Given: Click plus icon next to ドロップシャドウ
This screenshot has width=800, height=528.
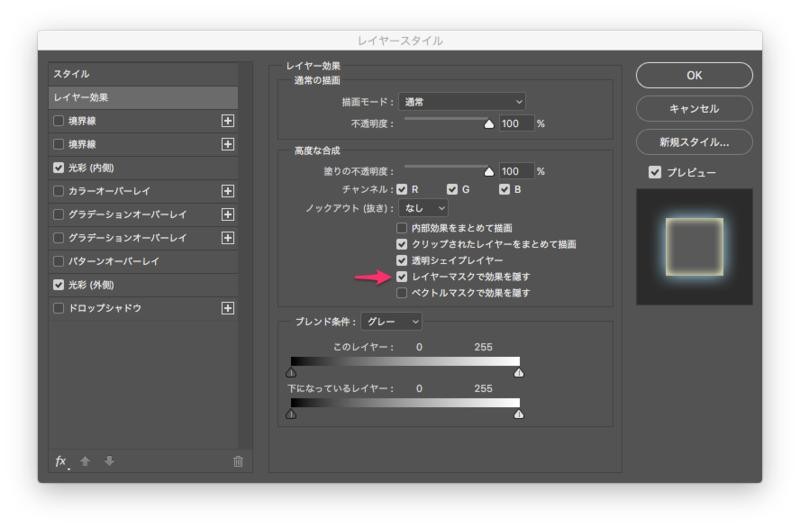Looking at the screenshot, I should pyautogui.click(x=228, y=308).
